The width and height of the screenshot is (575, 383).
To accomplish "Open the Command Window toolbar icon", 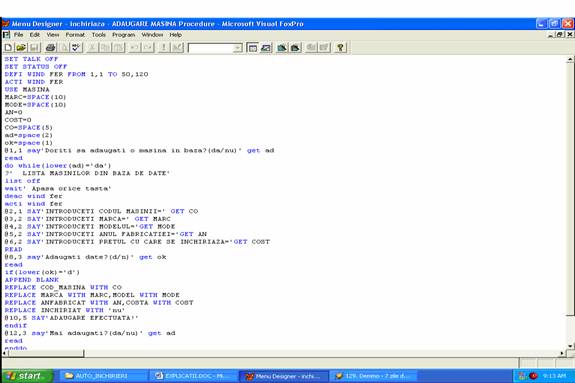I will point(252,48).
